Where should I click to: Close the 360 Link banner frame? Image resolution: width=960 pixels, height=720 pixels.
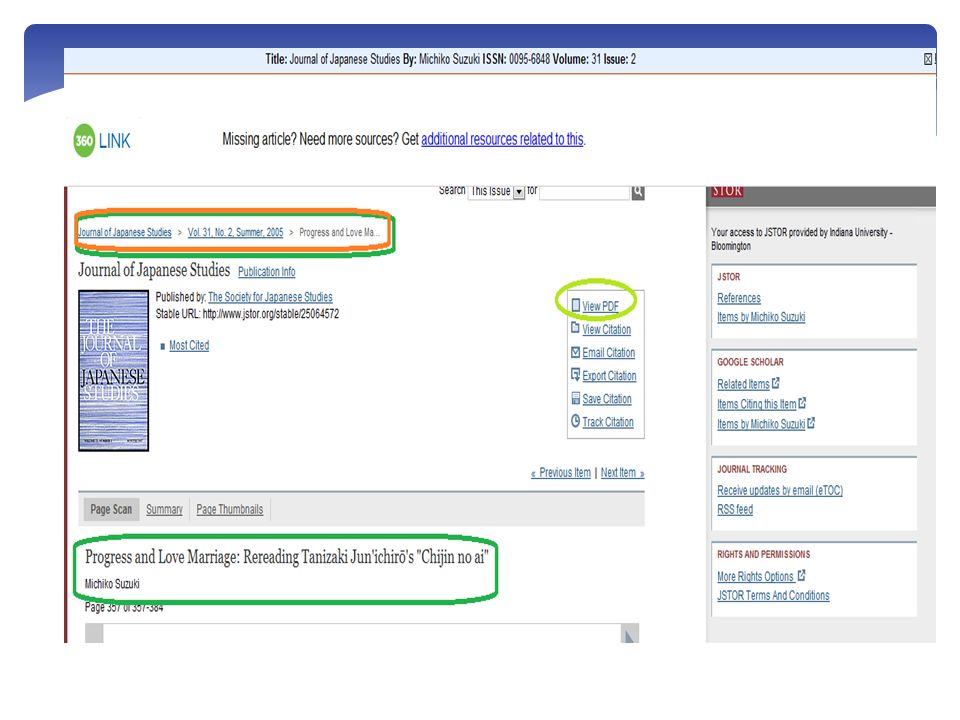pyautogui.click(x=928, y=59)
